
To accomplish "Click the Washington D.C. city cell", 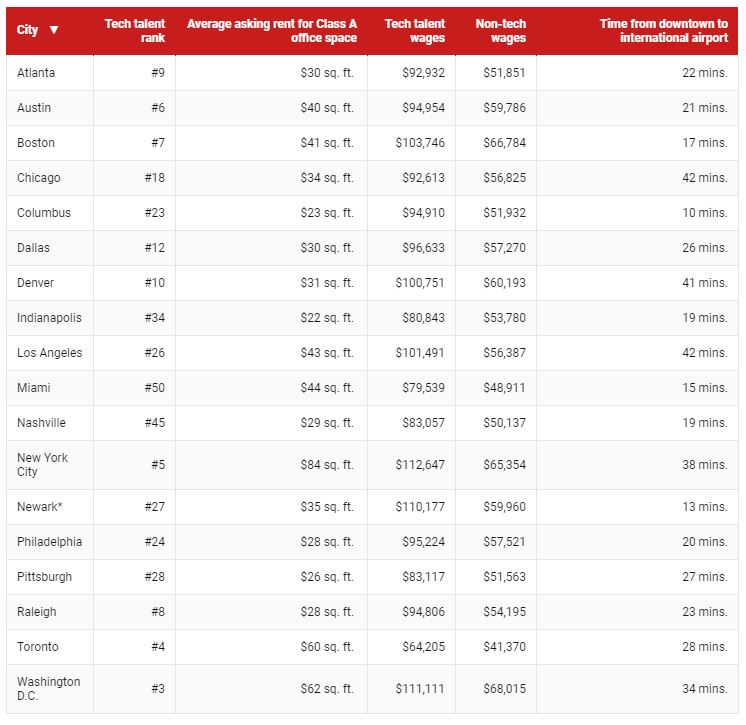I will pos(50,689).
